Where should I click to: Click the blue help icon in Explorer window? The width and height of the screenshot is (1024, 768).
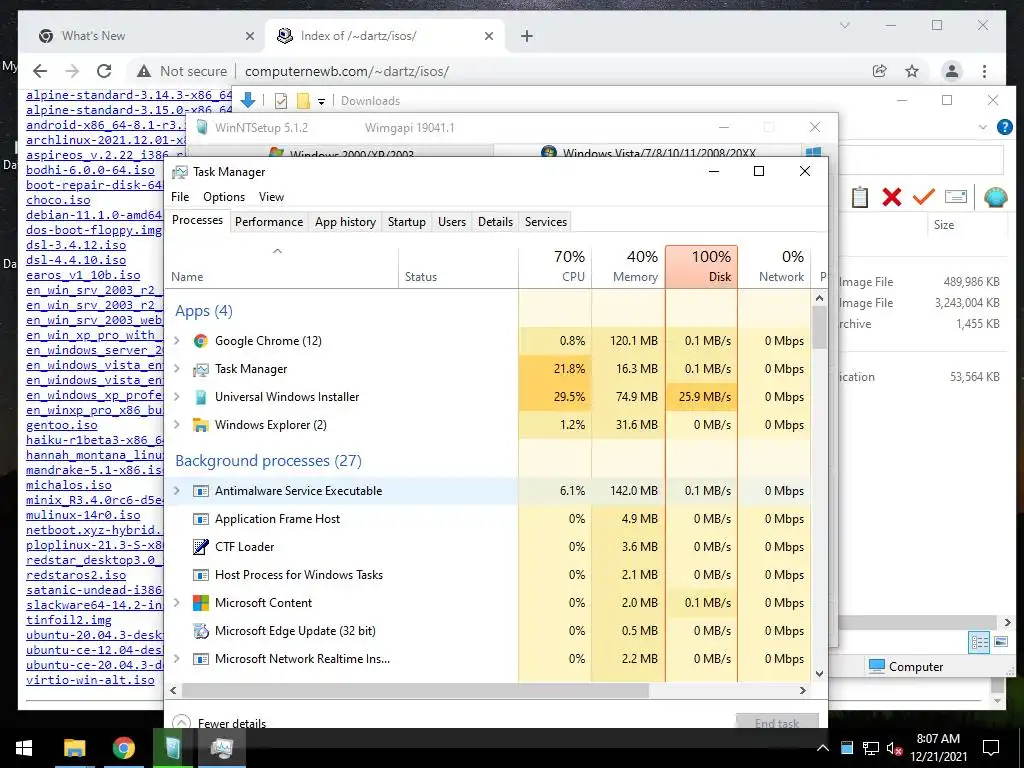[1004, 127]
